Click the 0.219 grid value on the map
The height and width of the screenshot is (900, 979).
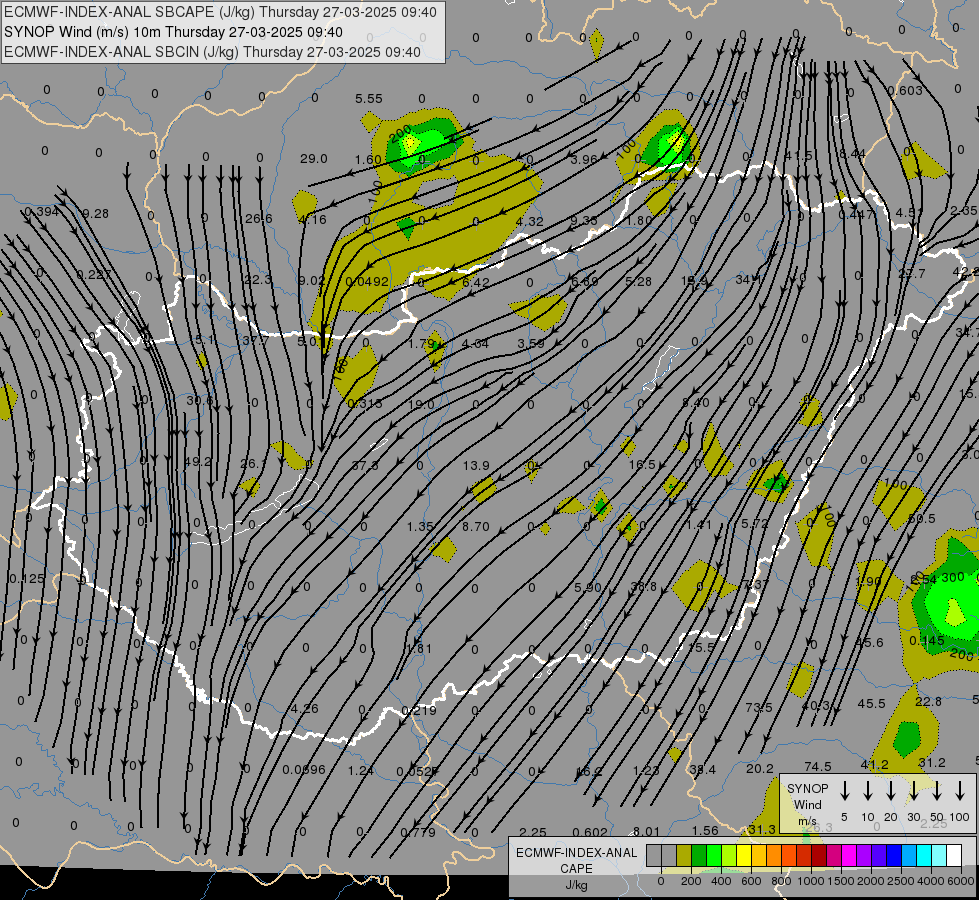(419, 710)
